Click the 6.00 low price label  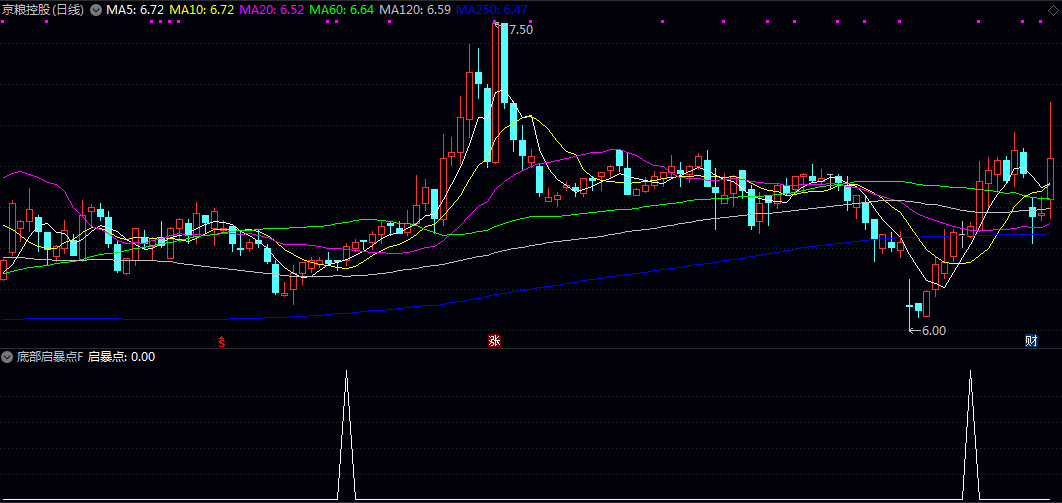coord(933,330)
